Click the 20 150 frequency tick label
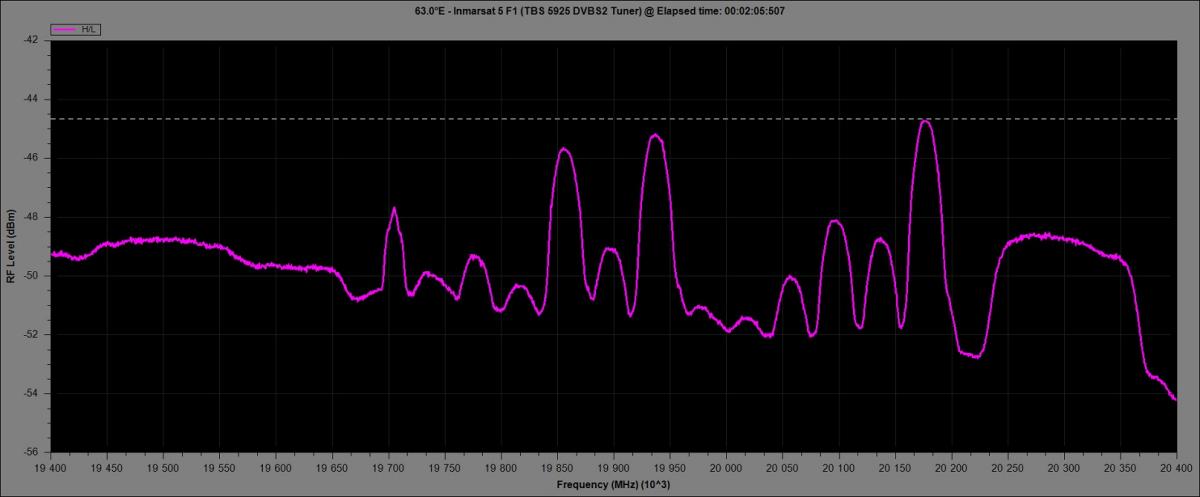 coord(894,467)
